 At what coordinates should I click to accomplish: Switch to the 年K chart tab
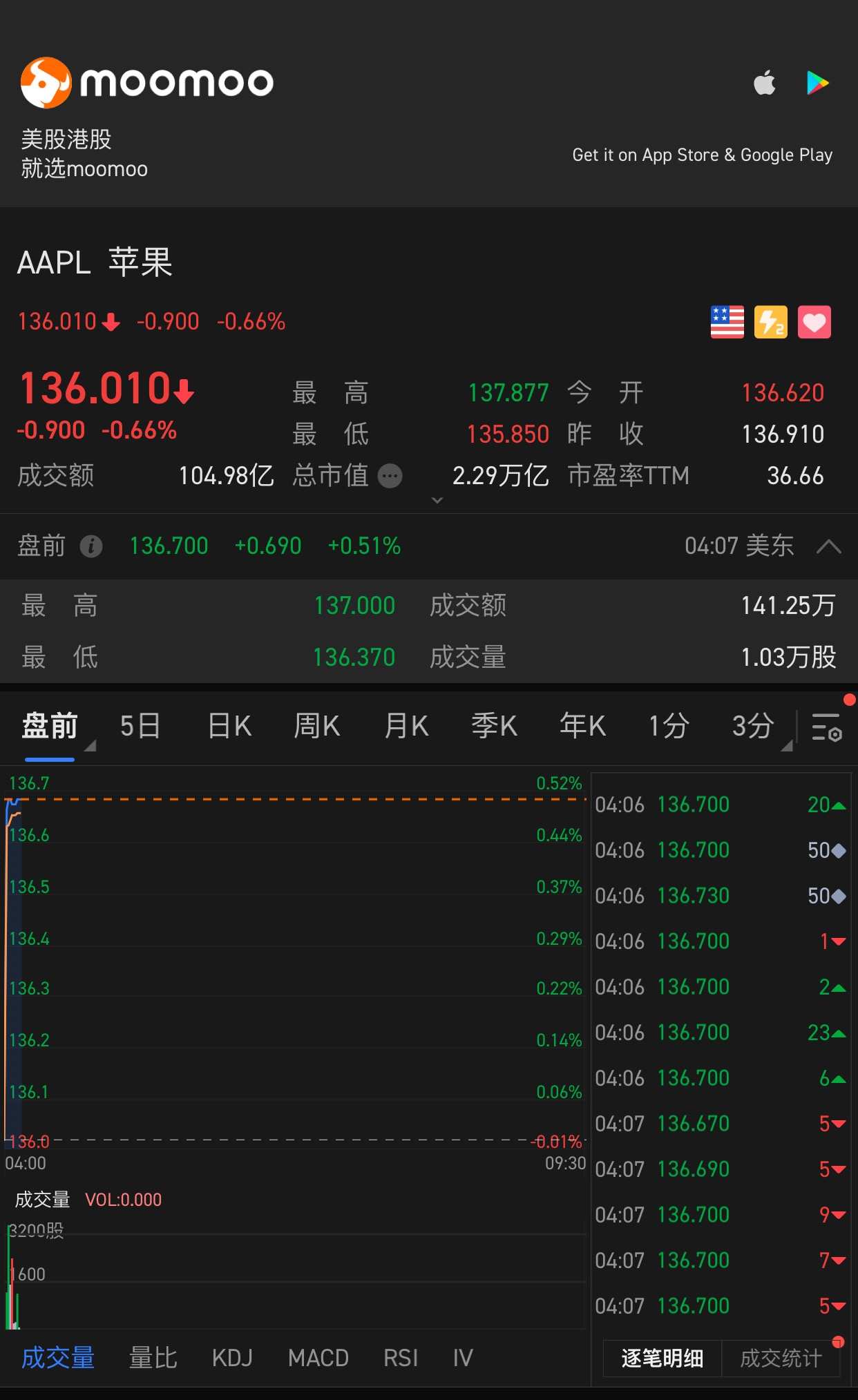[583, 726]
